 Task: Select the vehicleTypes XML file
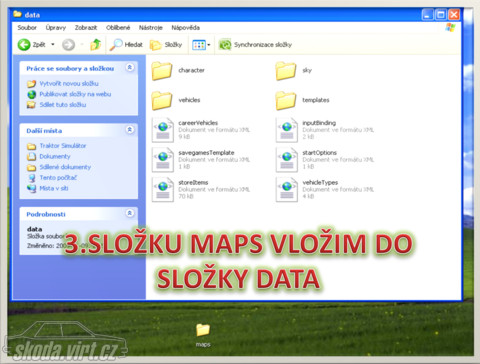point(325,189)
